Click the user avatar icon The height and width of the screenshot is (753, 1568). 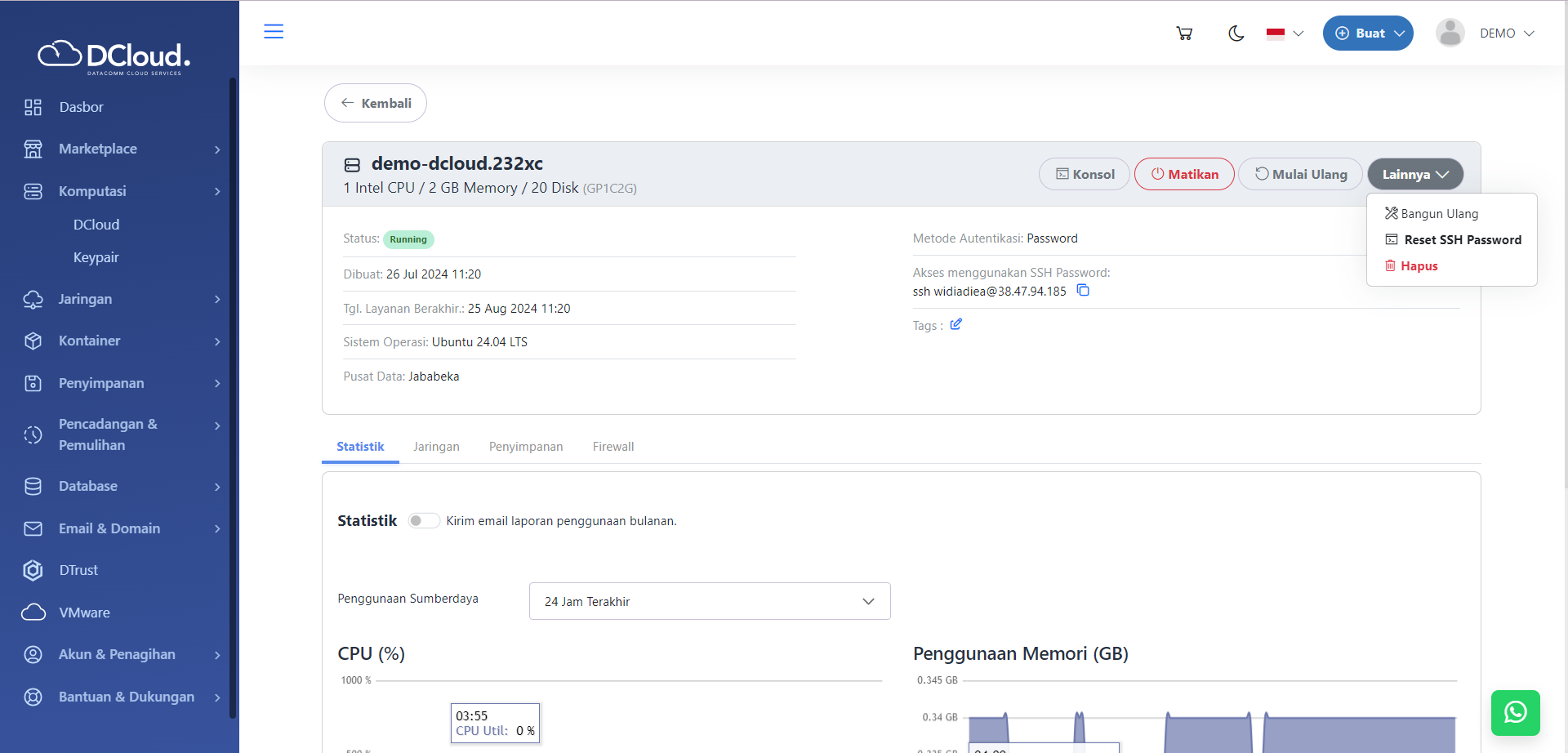tap(1450, 33)
